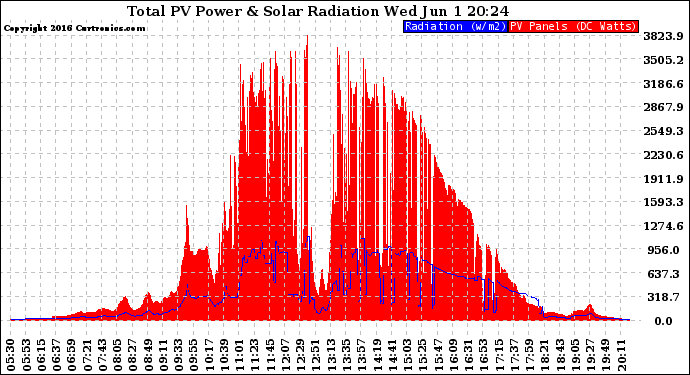690x375 pixels.
Task: Click the 20:11 time label
Action: [x=620, y=355]
